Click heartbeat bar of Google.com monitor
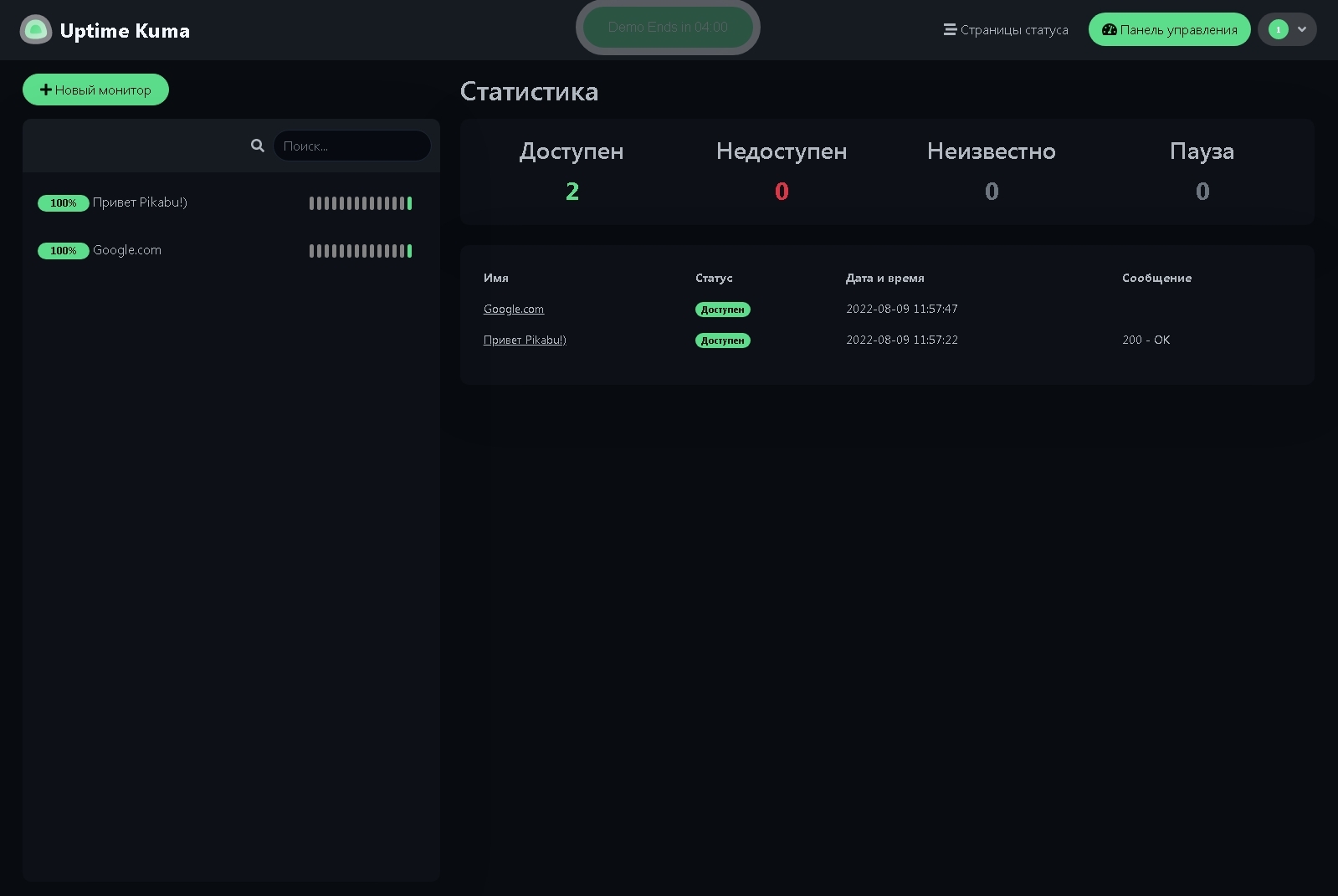1338x896 pixels. pyautogui.click(x=361, y=251)
